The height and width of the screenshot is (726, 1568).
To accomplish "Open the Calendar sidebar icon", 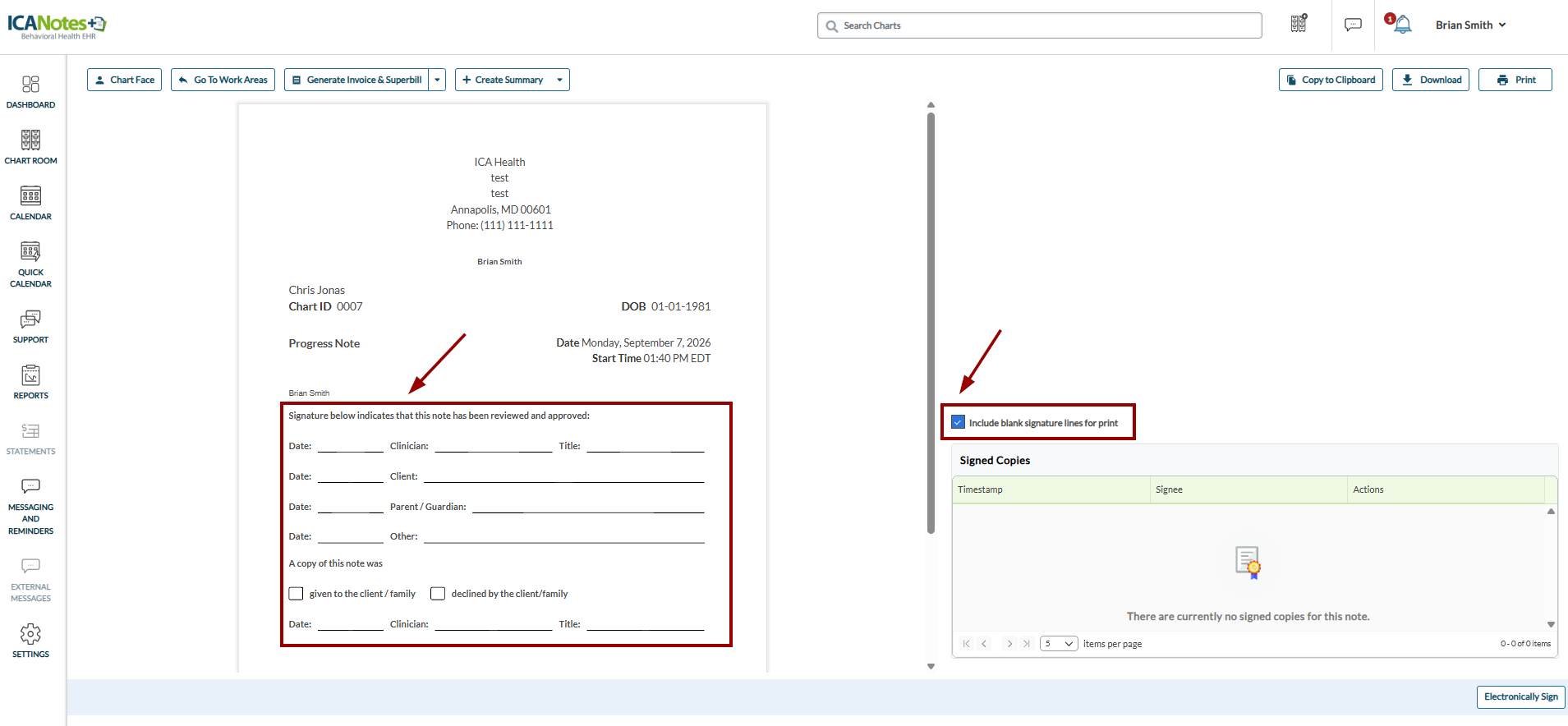I will (x=30, y=204).
